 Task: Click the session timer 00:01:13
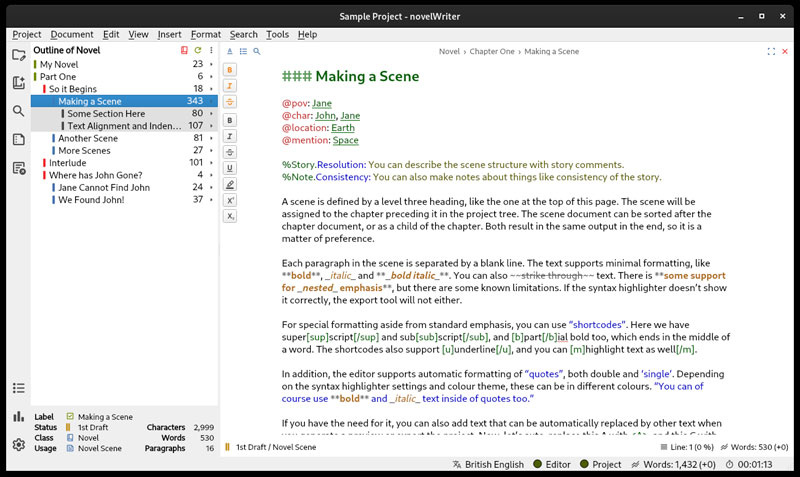pos(749,464)
